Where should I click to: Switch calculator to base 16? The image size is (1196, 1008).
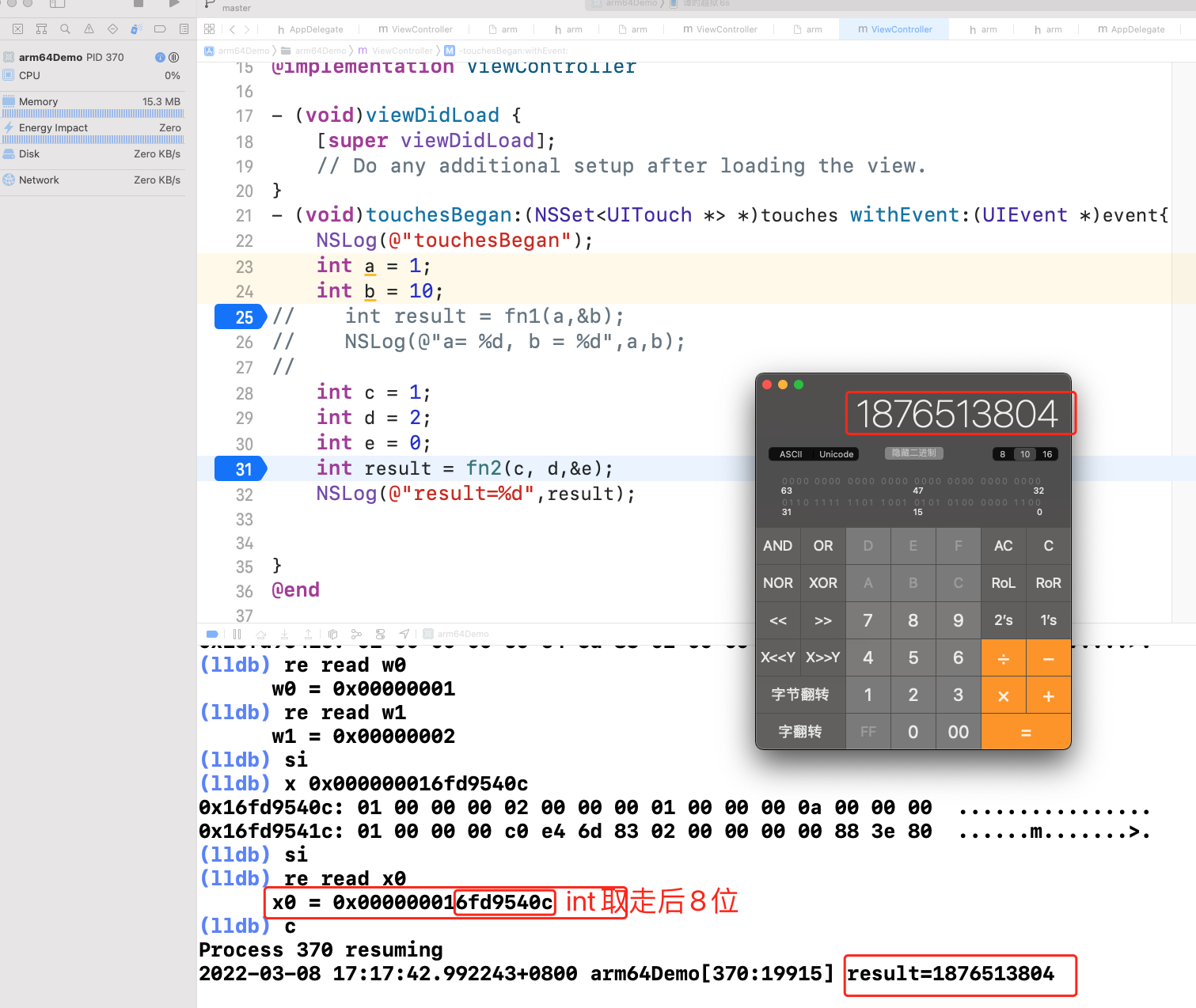1046,454
